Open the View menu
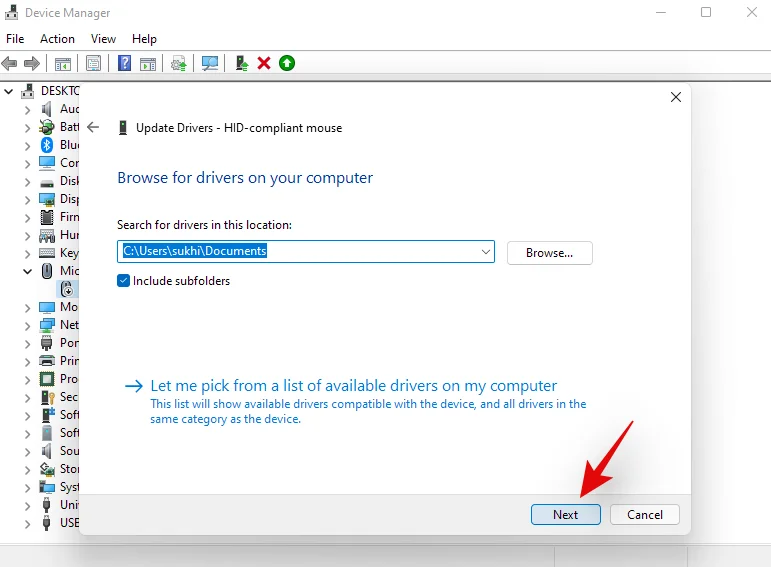The image size is (771, 567). (103, 39)
